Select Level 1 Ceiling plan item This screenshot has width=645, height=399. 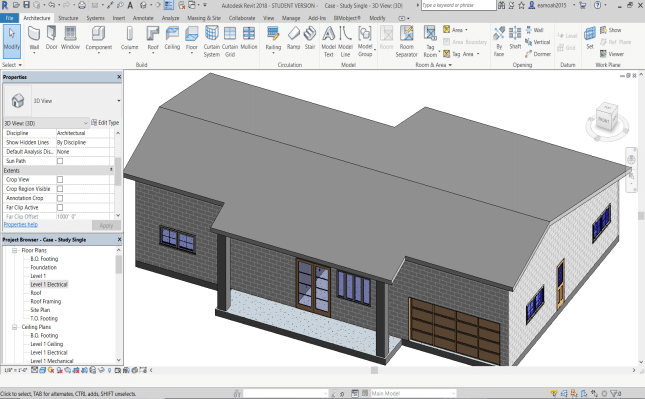pos(47,344)
